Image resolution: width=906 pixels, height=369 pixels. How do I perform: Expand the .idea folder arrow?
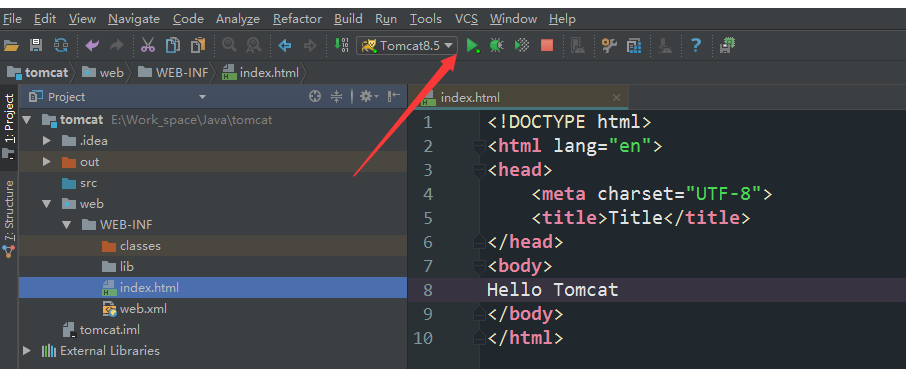[x=47, y=141]
